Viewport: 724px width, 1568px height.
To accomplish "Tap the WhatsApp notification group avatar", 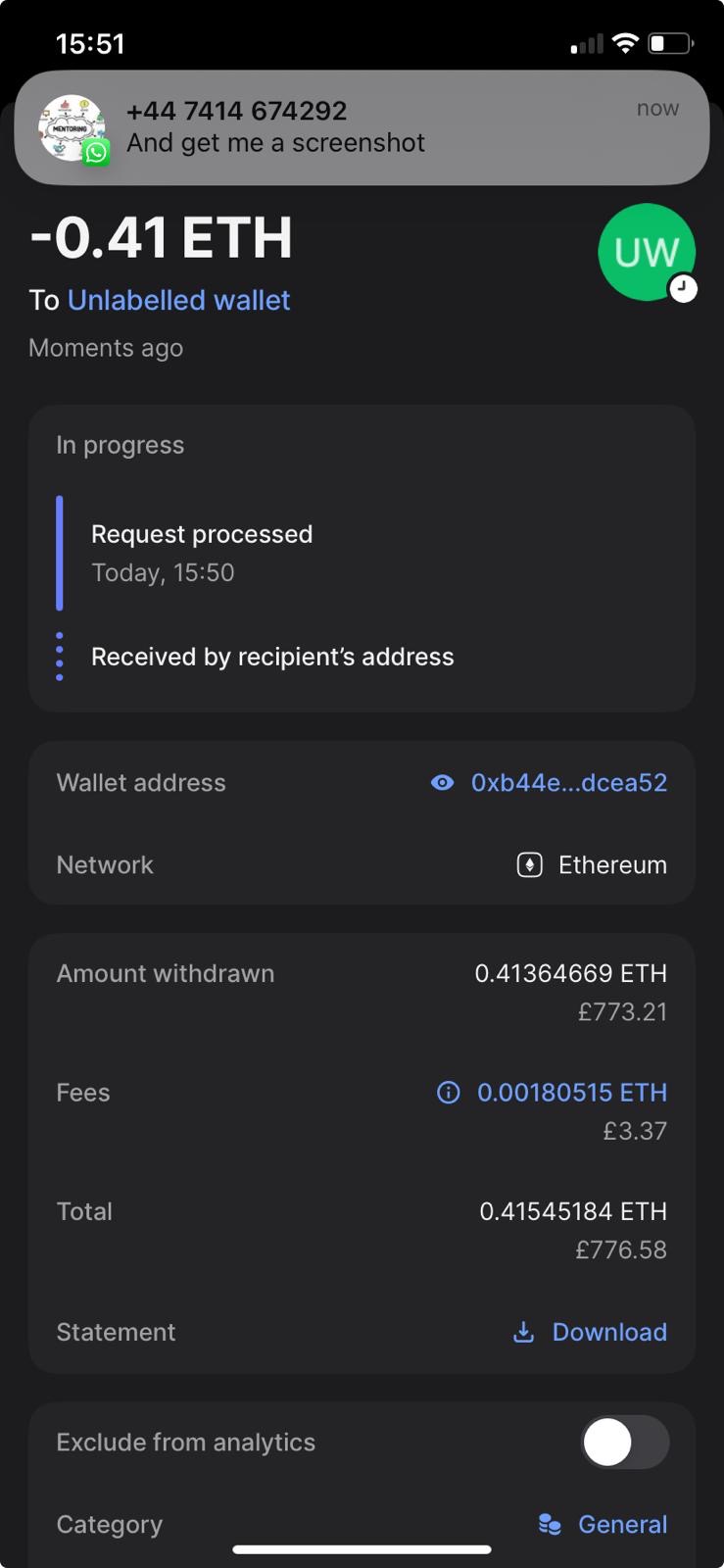I will click(72, 128).
